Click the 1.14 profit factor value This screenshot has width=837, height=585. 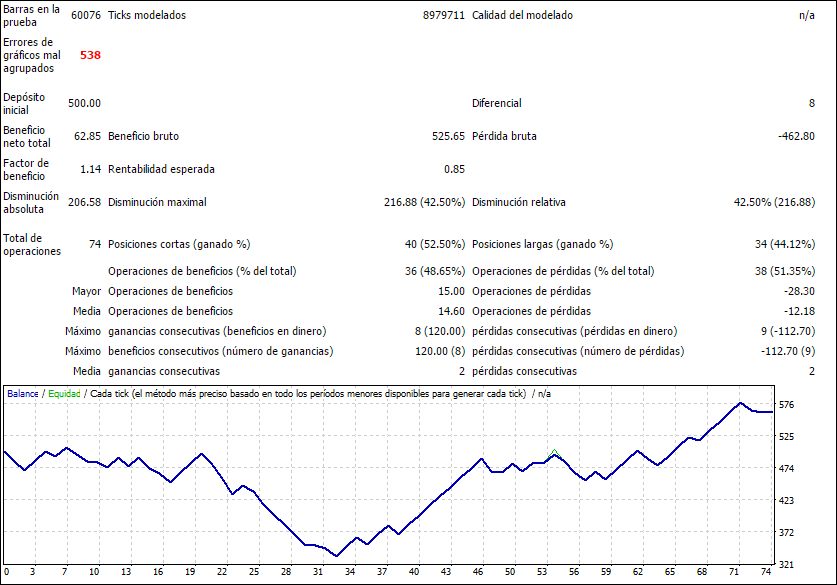(90, 169)
